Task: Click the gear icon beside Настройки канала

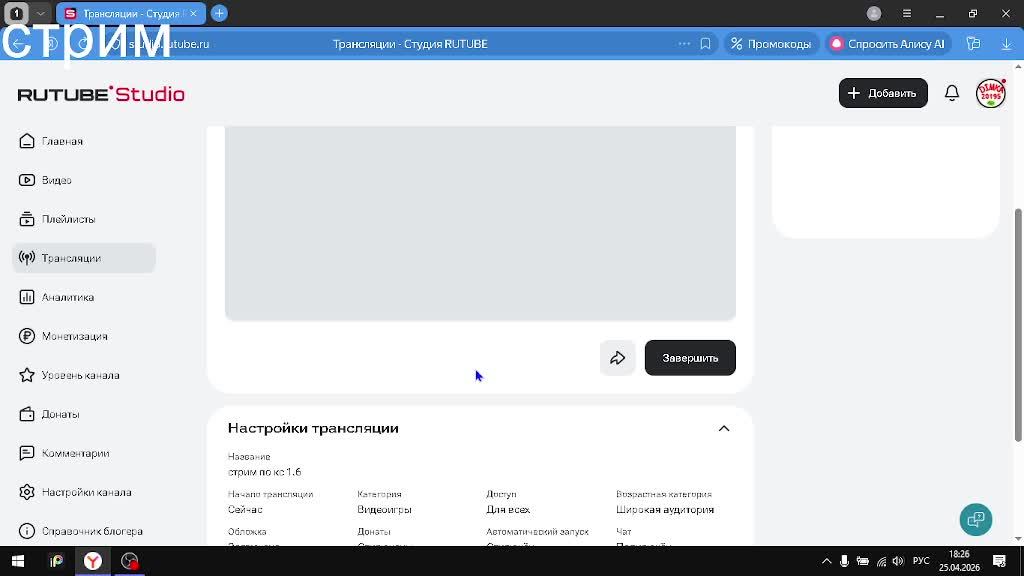Action: click(27, 492)
